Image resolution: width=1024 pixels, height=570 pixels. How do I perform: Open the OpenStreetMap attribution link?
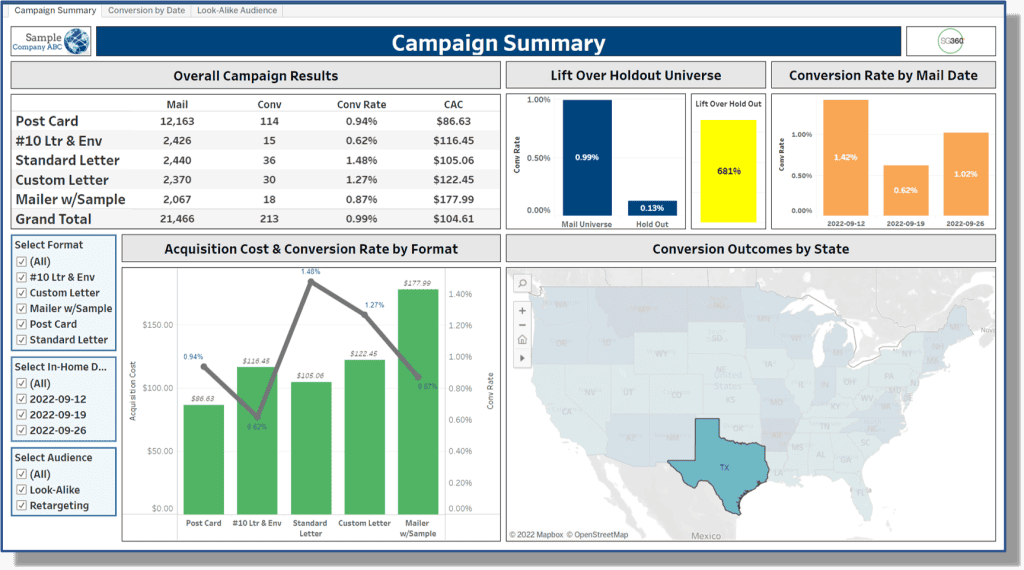597,535
